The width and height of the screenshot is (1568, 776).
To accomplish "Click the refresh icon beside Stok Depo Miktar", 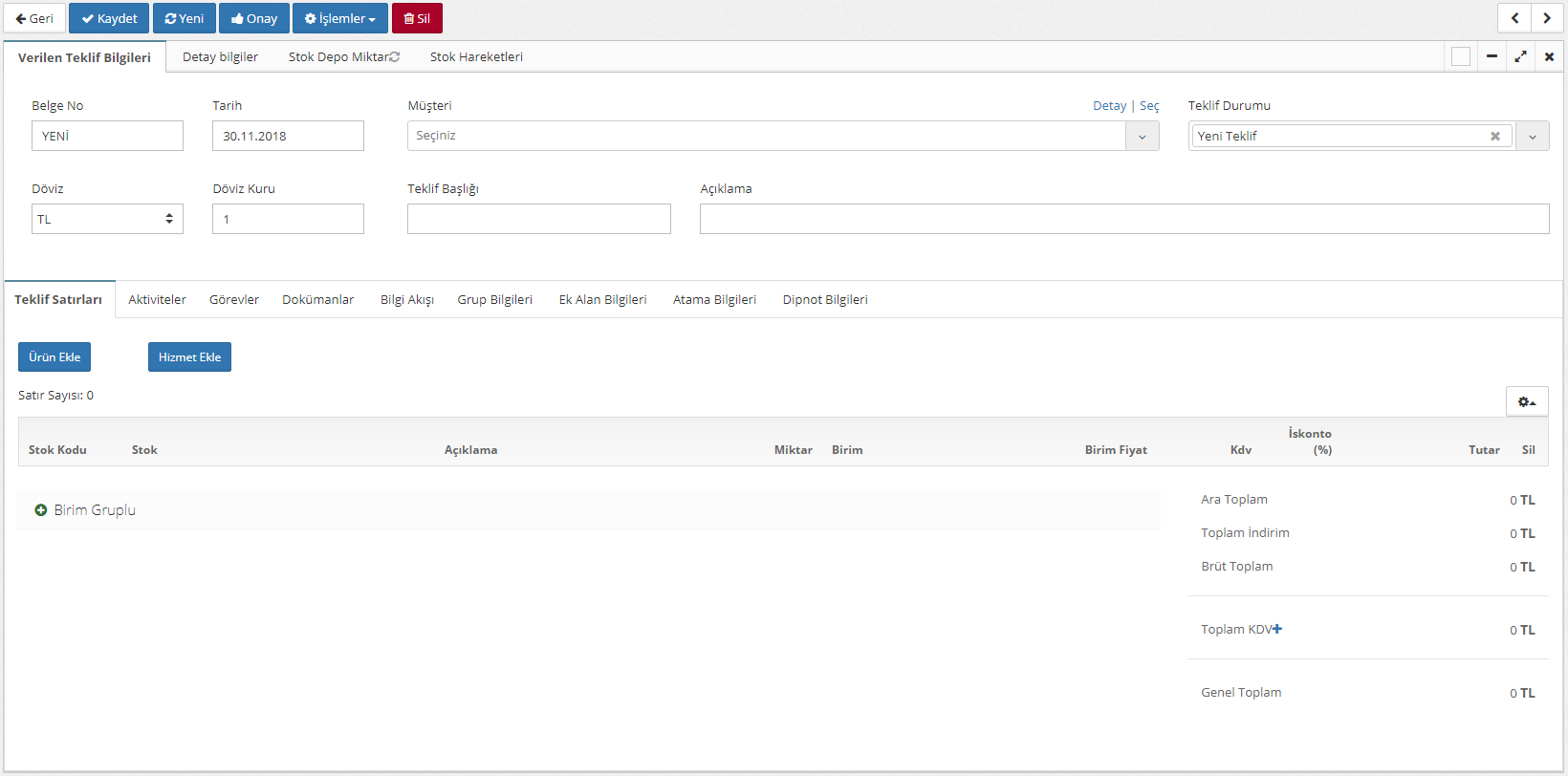I will (x=394, y=57).
